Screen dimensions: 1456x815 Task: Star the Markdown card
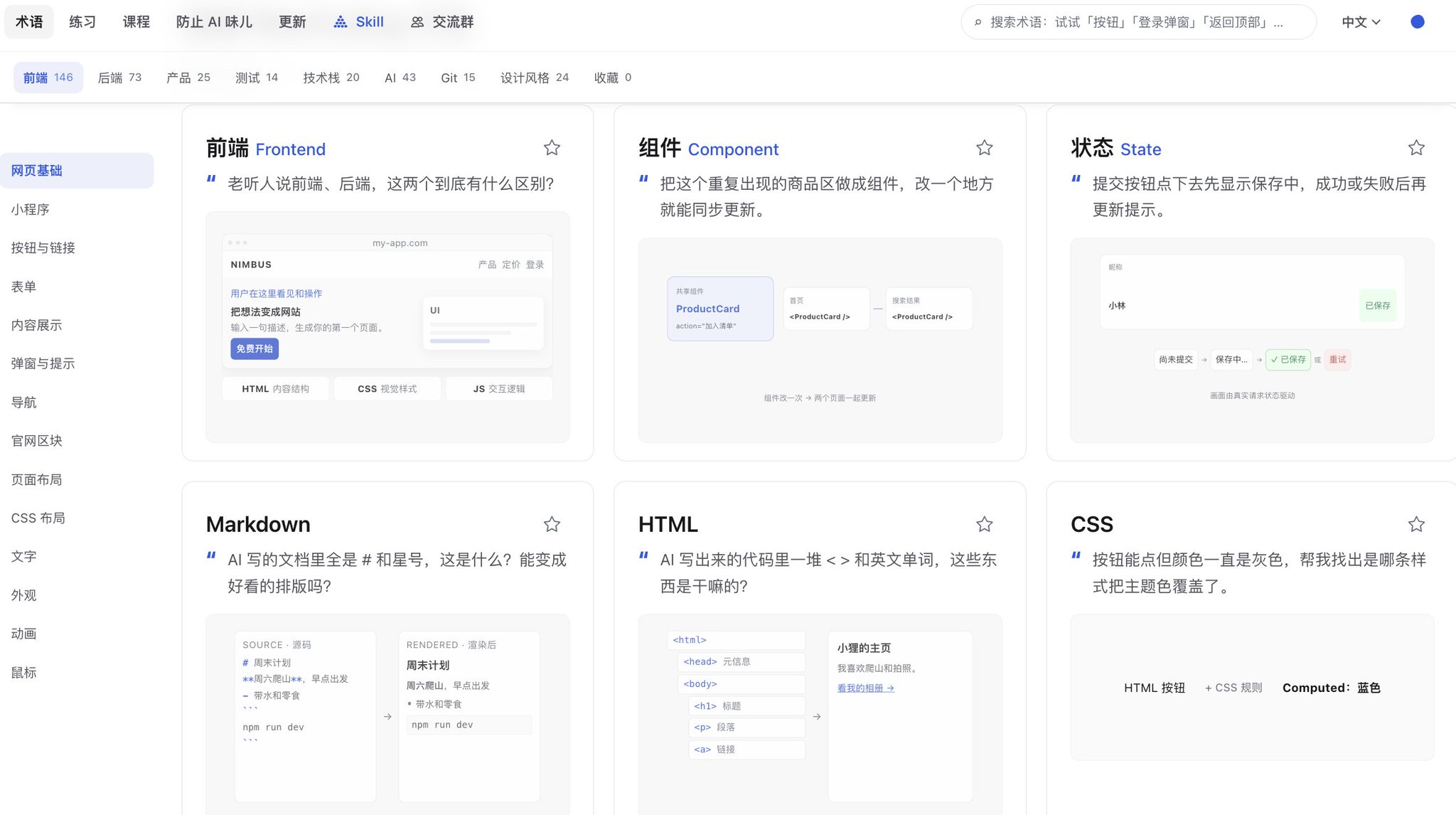point(552,525)
